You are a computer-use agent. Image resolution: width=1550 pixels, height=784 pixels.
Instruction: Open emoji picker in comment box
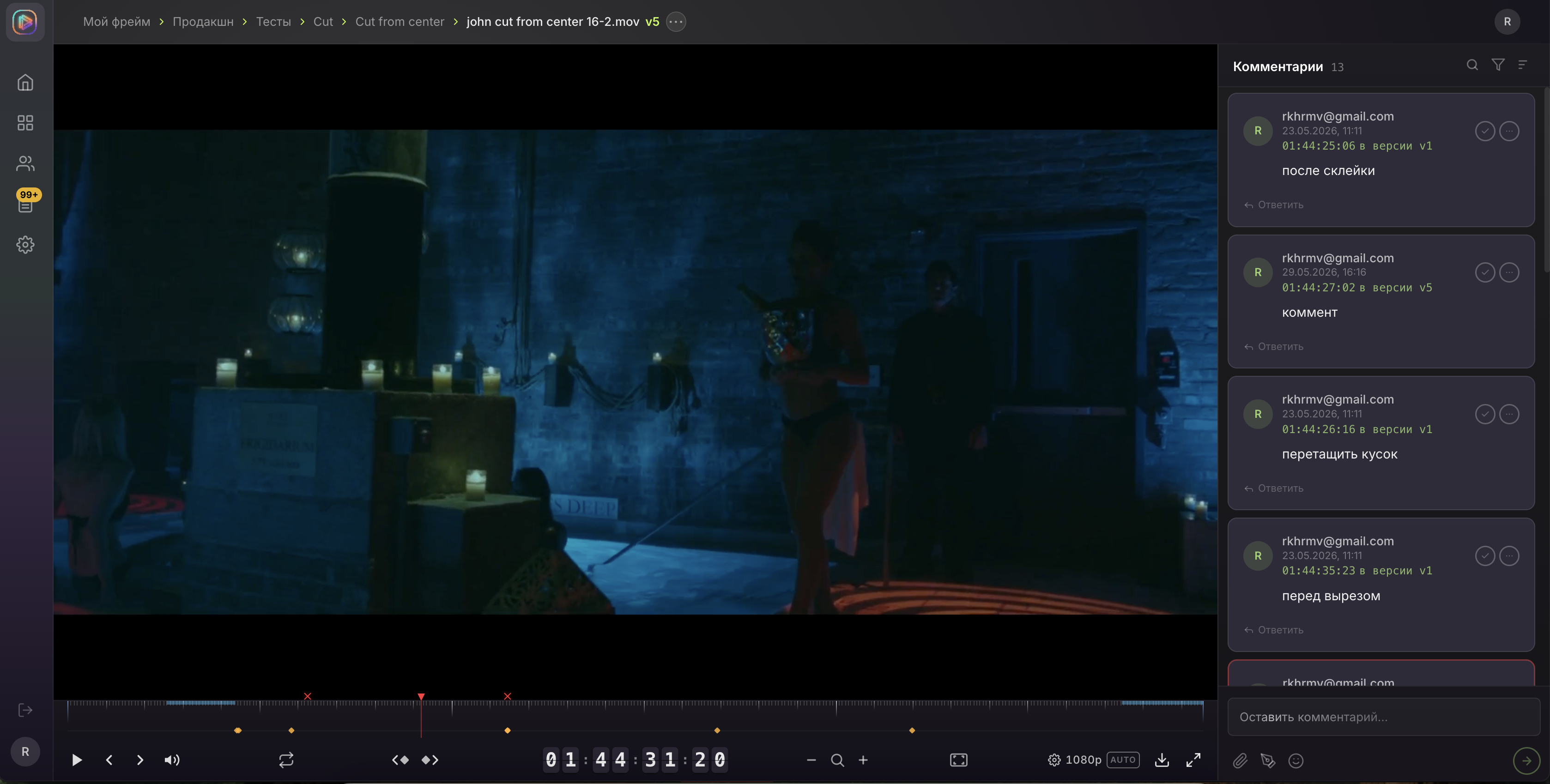[1296, 761]
